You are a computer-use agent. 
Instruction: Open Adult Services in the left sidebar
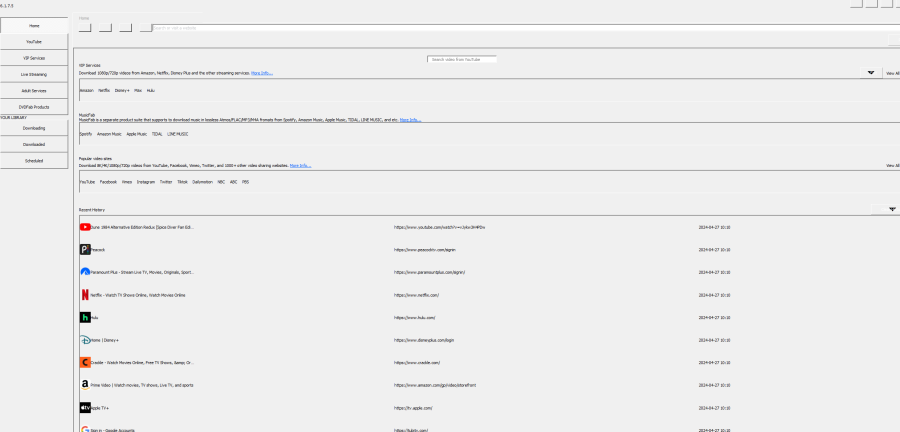coord(34,91)
